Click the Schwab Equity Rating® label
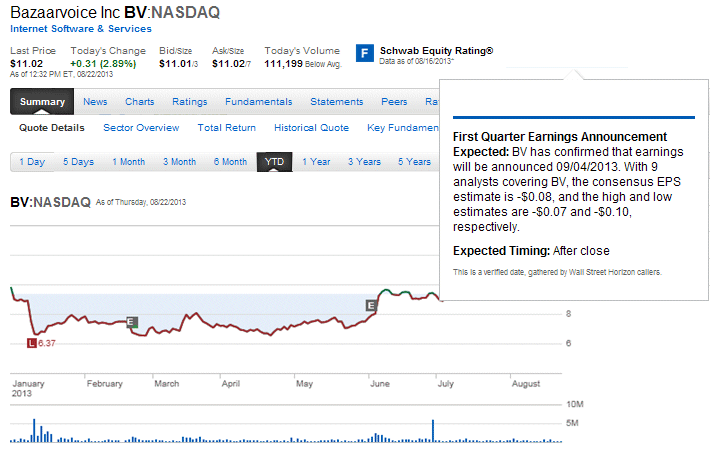Image resolution: width=714 pixels, height=452 pixels. click(x=436, y=51)
